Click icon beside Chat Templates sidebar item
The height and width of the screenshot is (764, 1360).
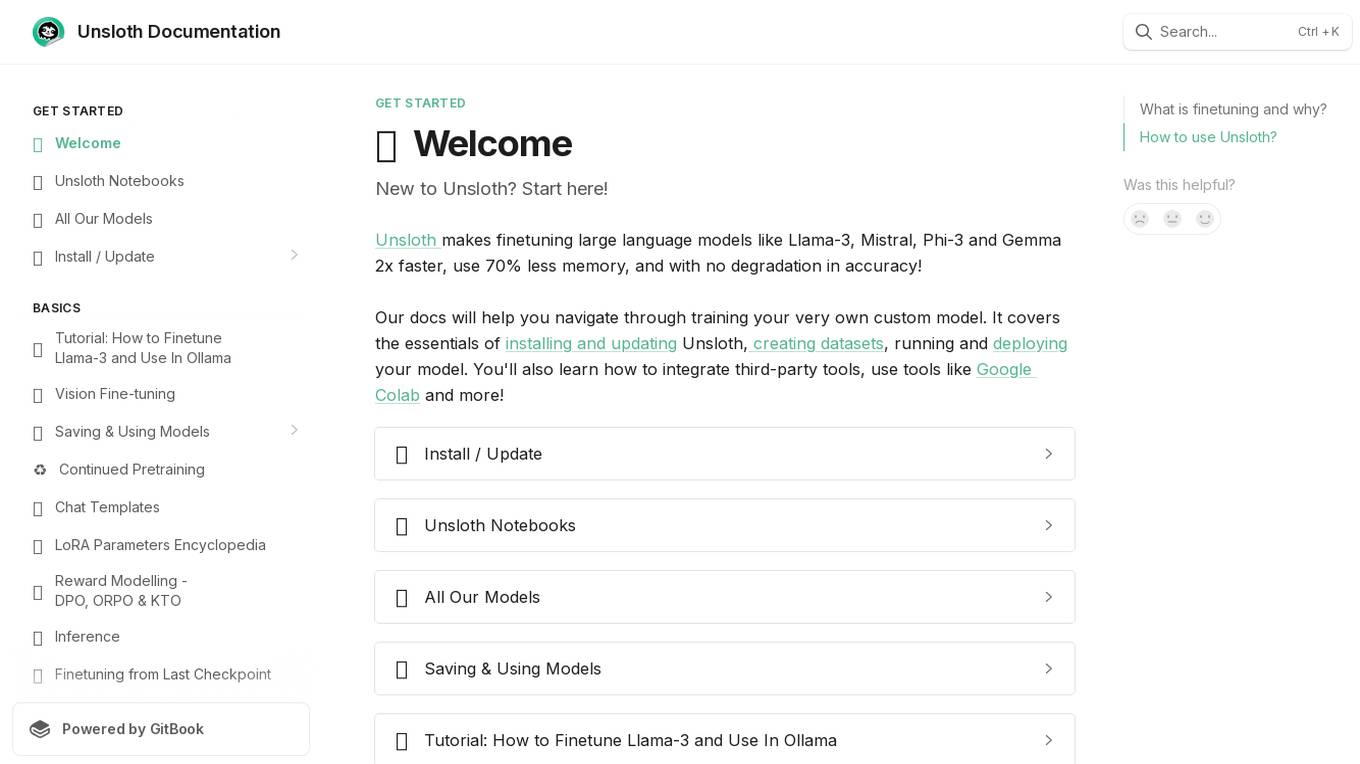[x=38, y=508]
